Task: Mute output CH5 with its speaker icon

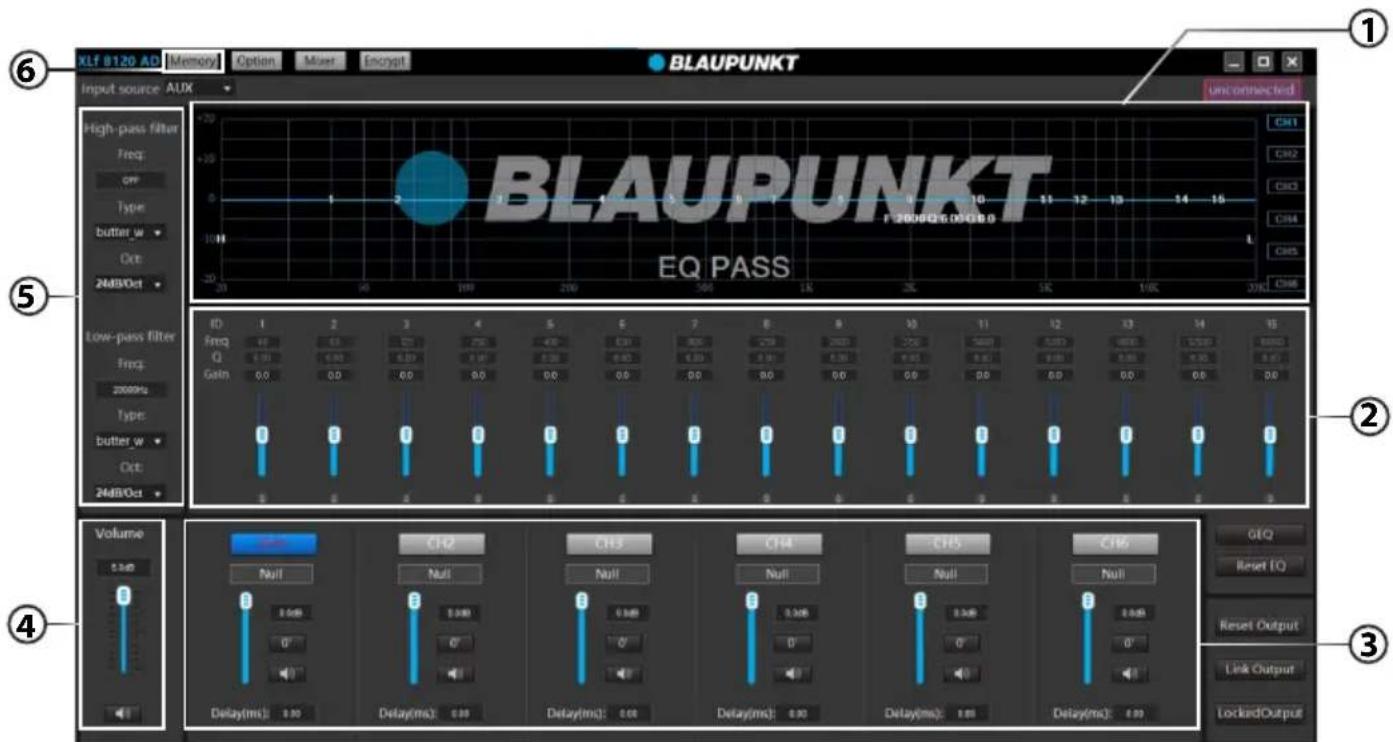Action: [x=962, y=673]
